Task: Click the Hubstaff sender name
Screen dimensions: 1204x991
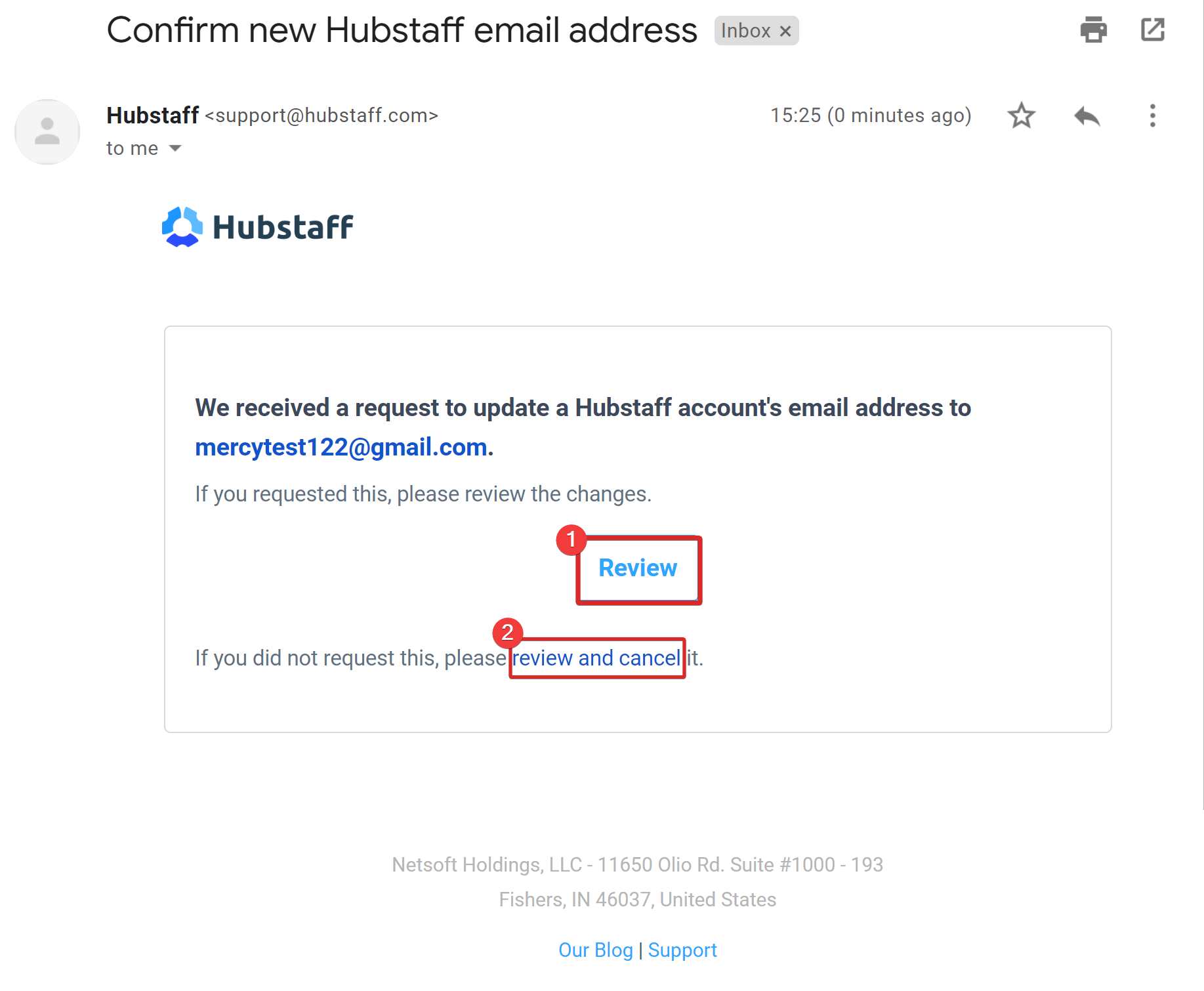Action: (x=152, y=116)
